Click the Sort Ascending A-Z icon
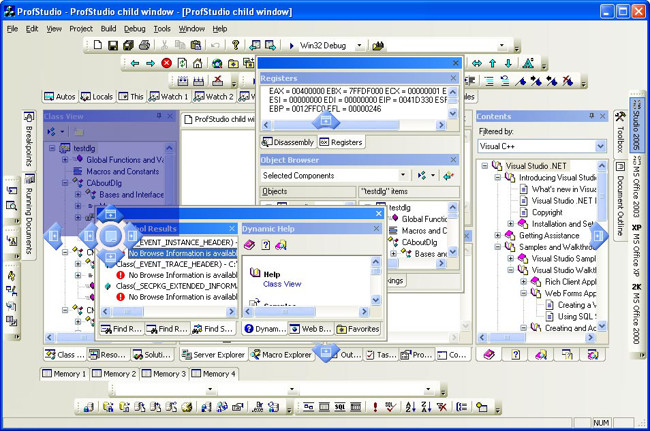This screenshot has width=650, height=431. click(x=410, y=407)
